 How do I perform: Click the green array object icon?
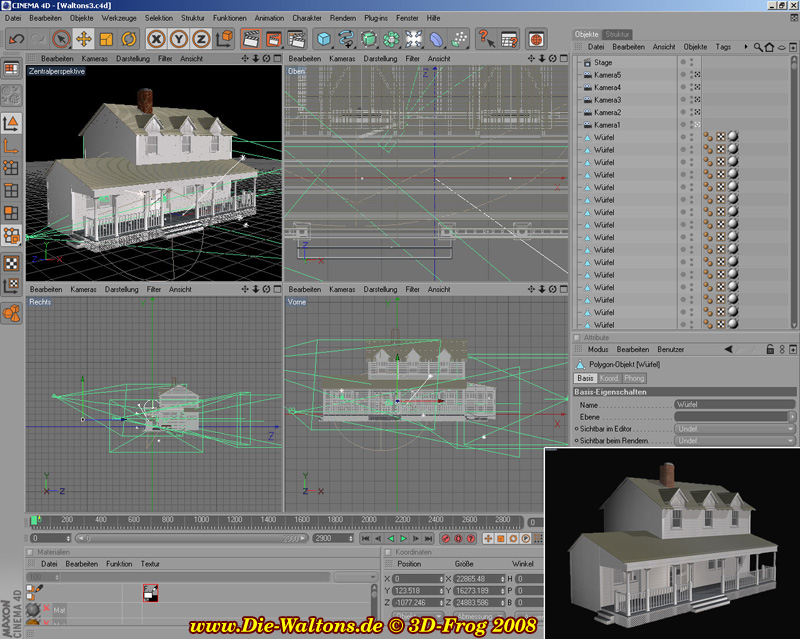(391, 39)
